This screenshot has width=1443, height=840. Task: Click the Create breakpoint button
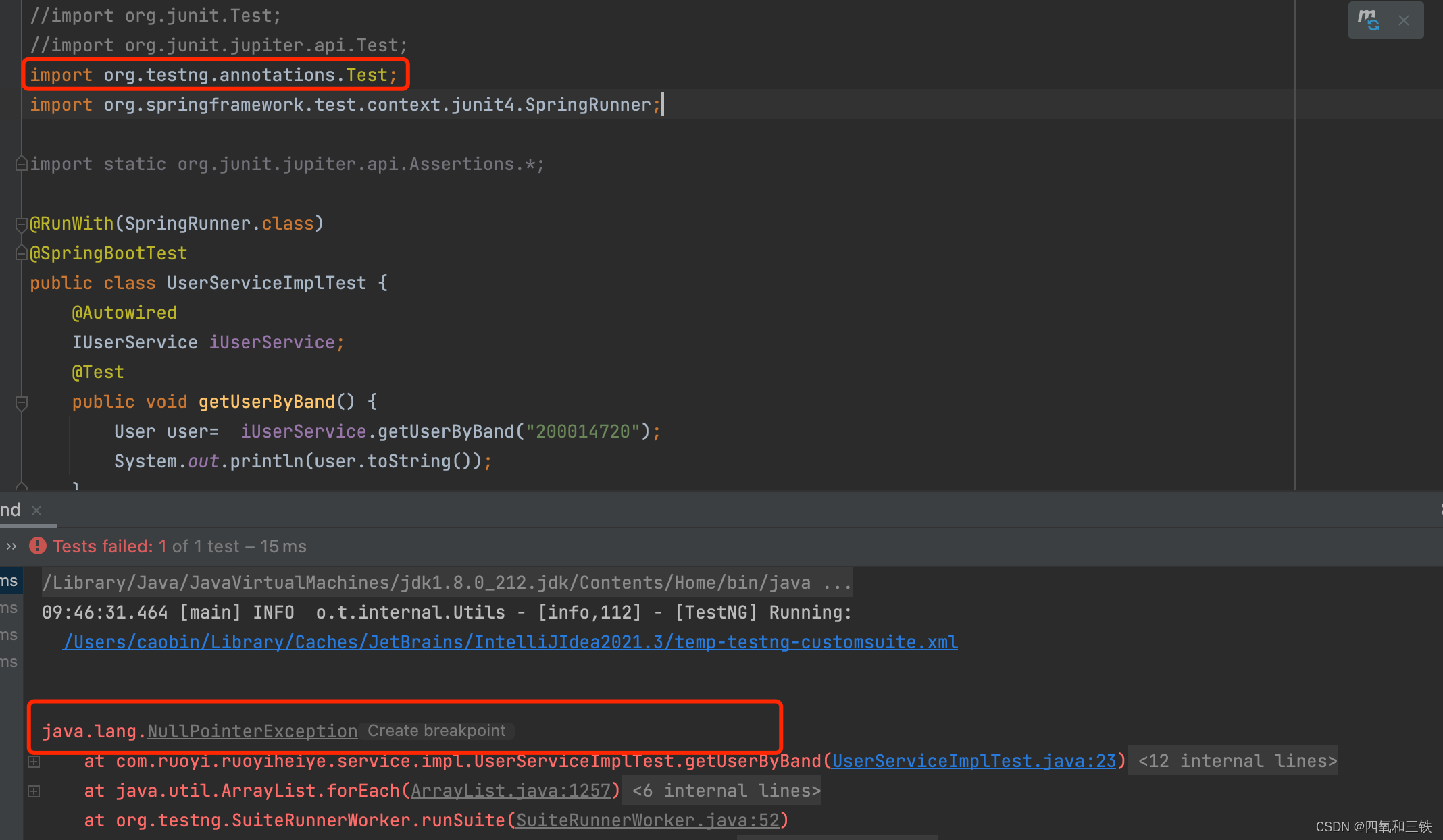[436, 730]
